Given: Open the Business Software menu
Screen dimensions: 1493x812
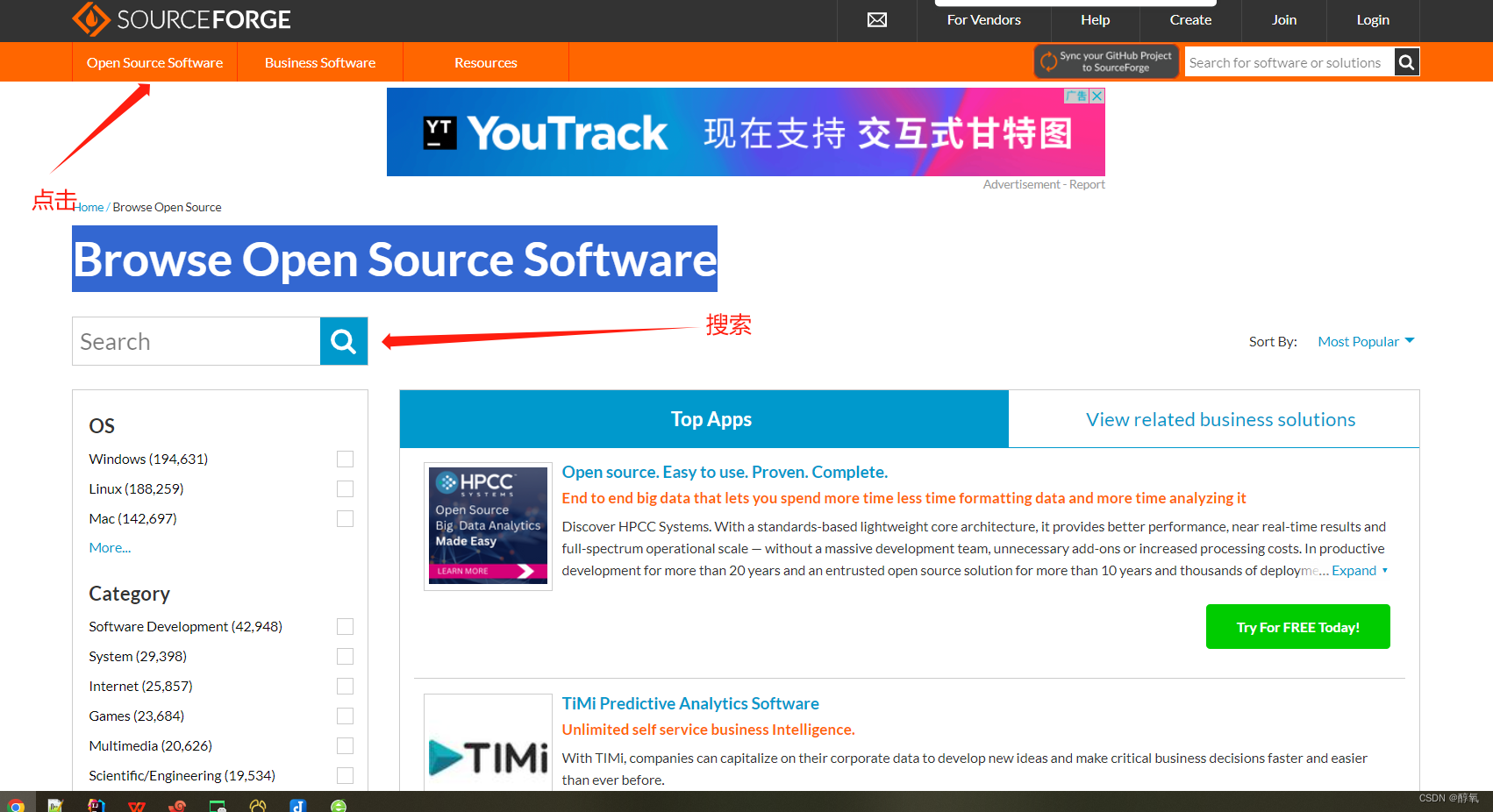Looking at the screenshot, I should click(320, 62).
